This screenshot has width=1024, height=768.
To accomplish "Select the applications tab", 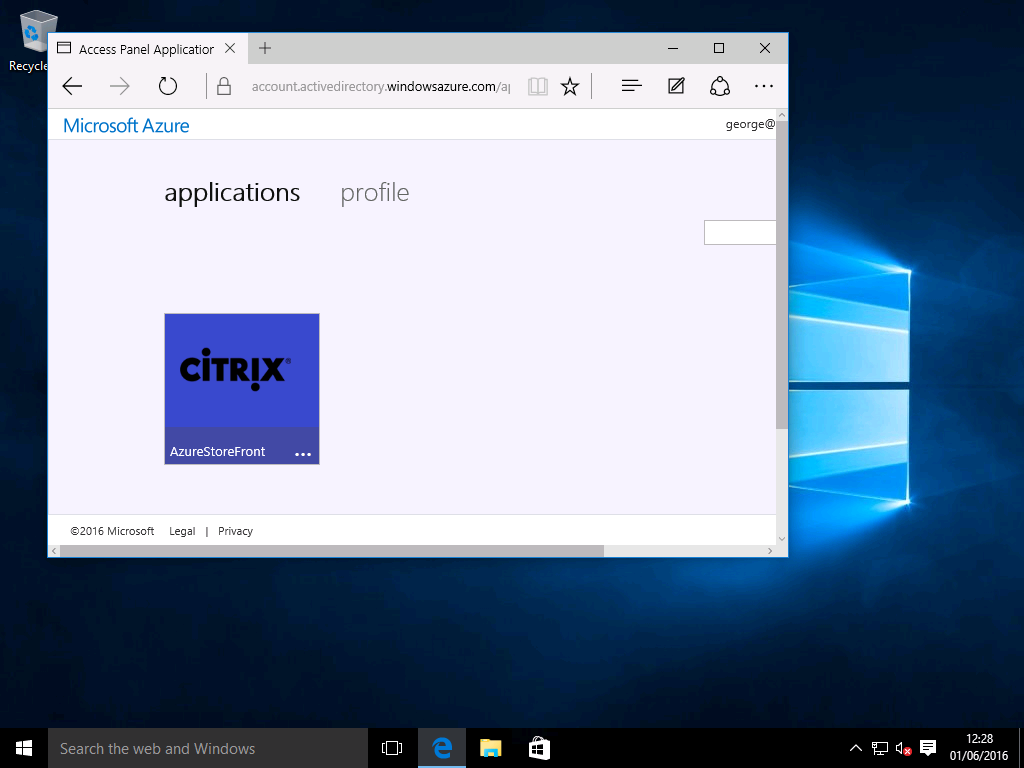I will tap(232, 193).
